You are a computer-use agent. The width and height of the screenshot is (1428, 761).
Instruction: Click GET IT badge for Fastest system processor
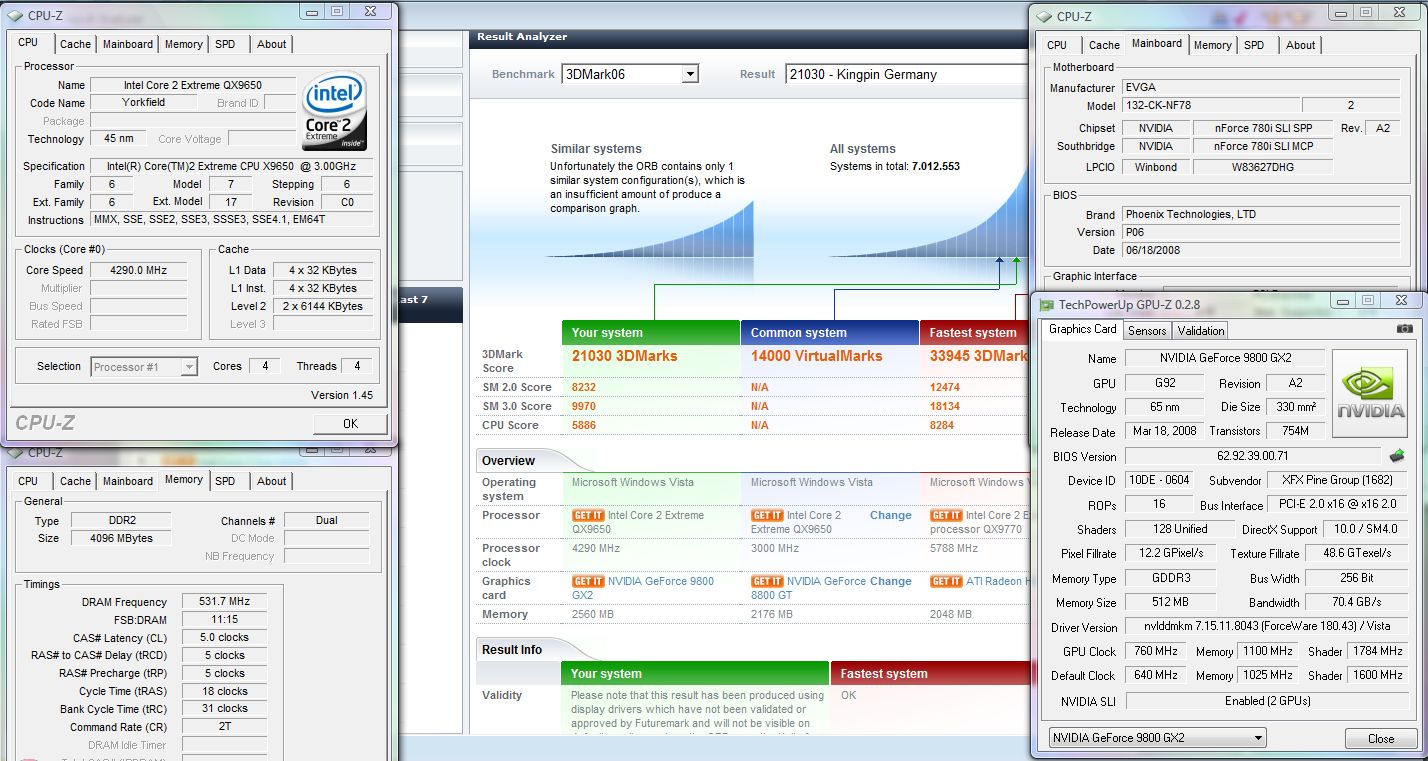(x=946, y=516)
